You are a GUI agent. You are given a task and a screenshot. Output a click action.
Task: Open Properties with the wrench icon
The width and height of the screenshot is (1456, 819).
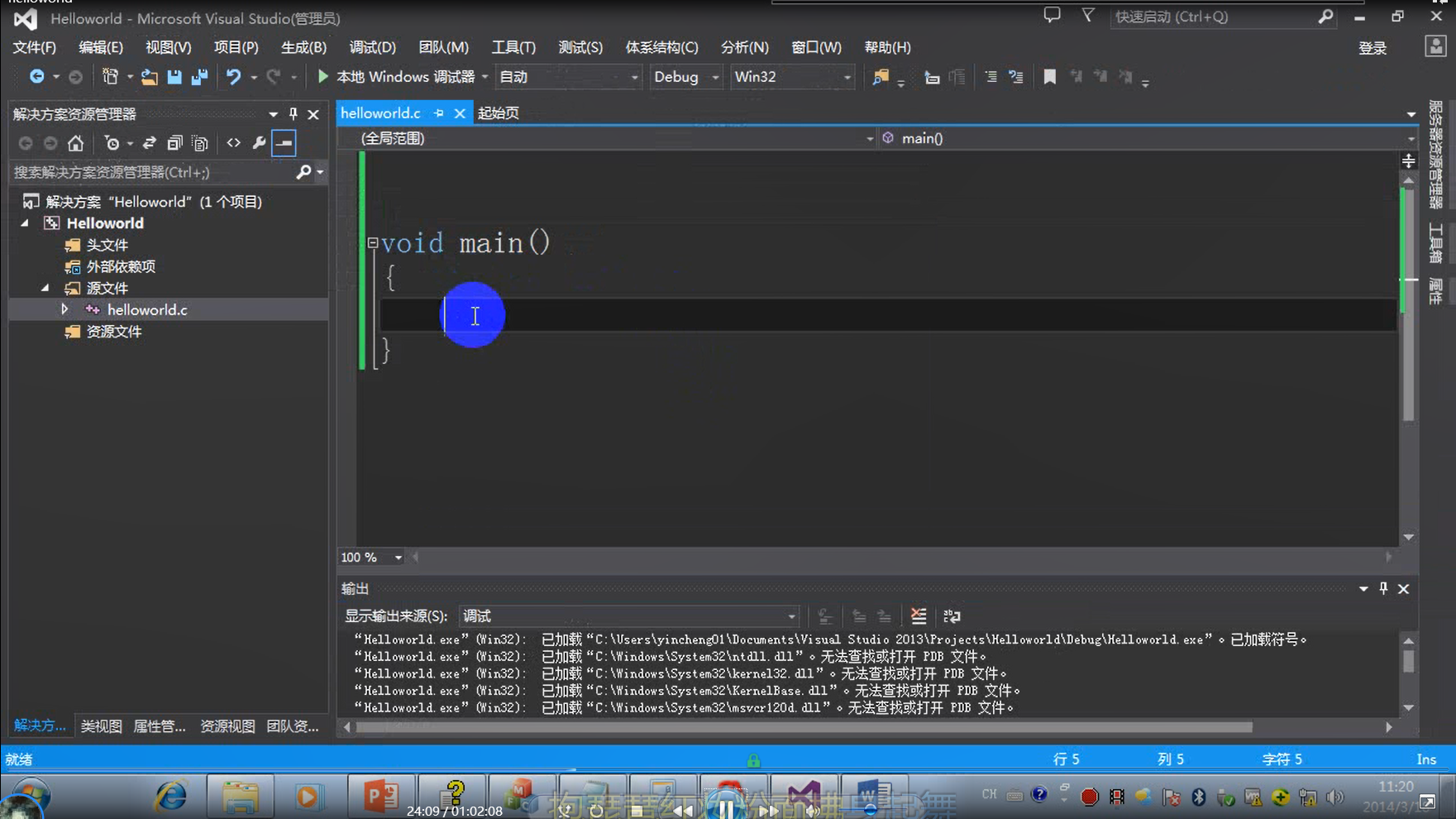259,143
